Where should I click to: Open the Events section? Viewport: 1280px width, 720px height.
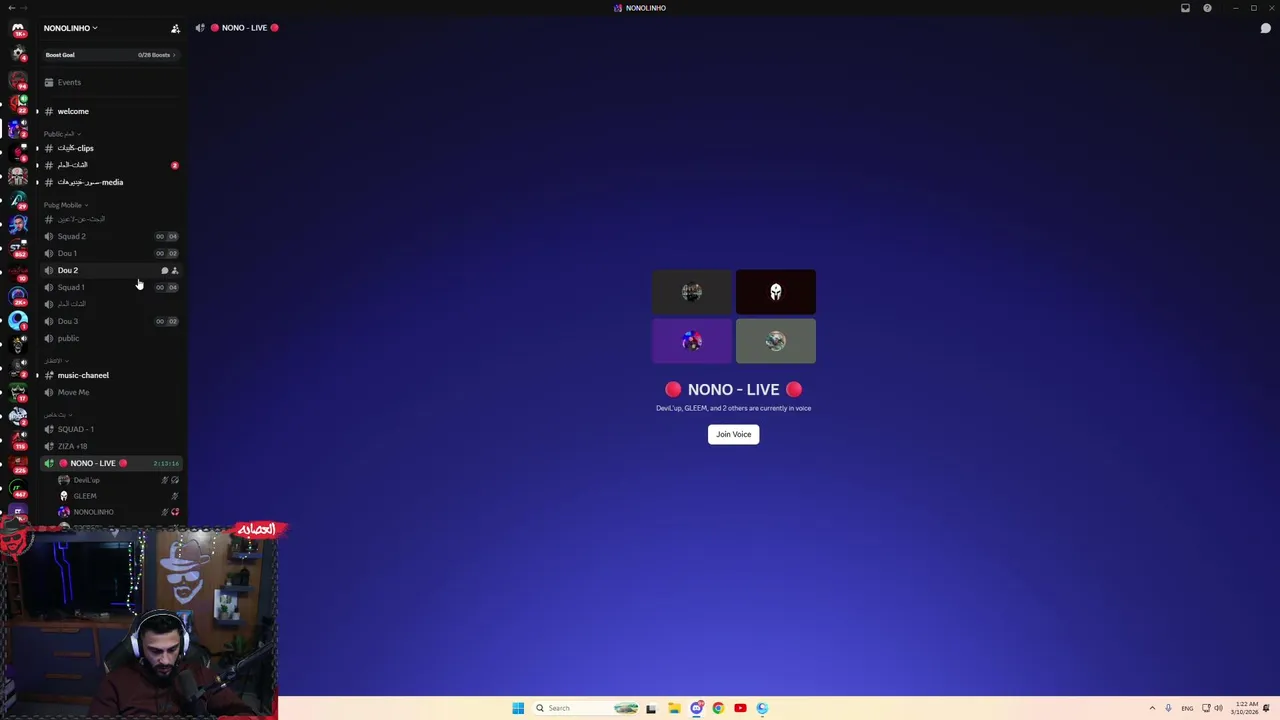[x=110, y=82]
